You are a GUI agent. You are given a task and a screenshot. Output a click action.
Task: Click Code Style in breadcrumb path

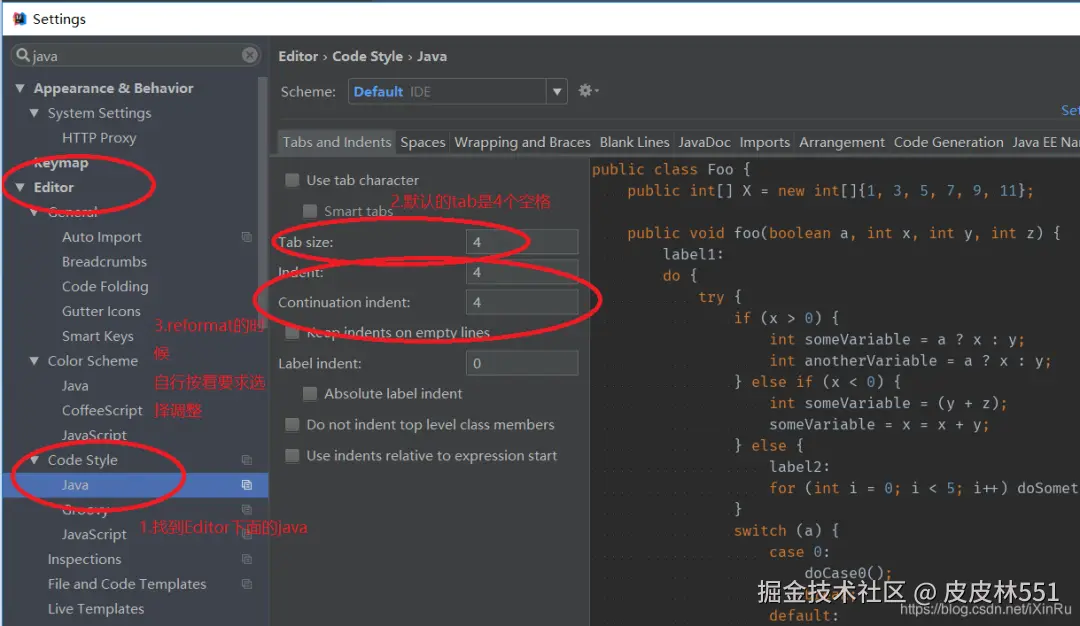pyautogui.click(x=367, y=56)
